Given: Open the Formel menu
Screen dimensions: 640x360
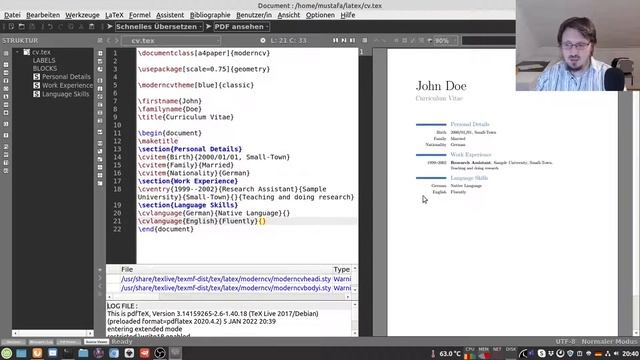Looking at the screenshot, I should click(x=140, y=15).
